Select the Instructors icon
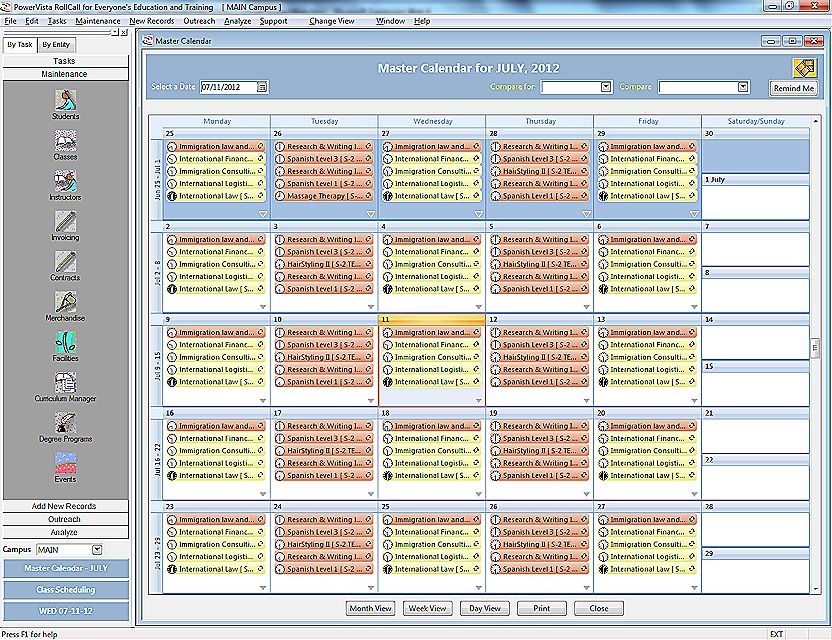 [65, 181]
